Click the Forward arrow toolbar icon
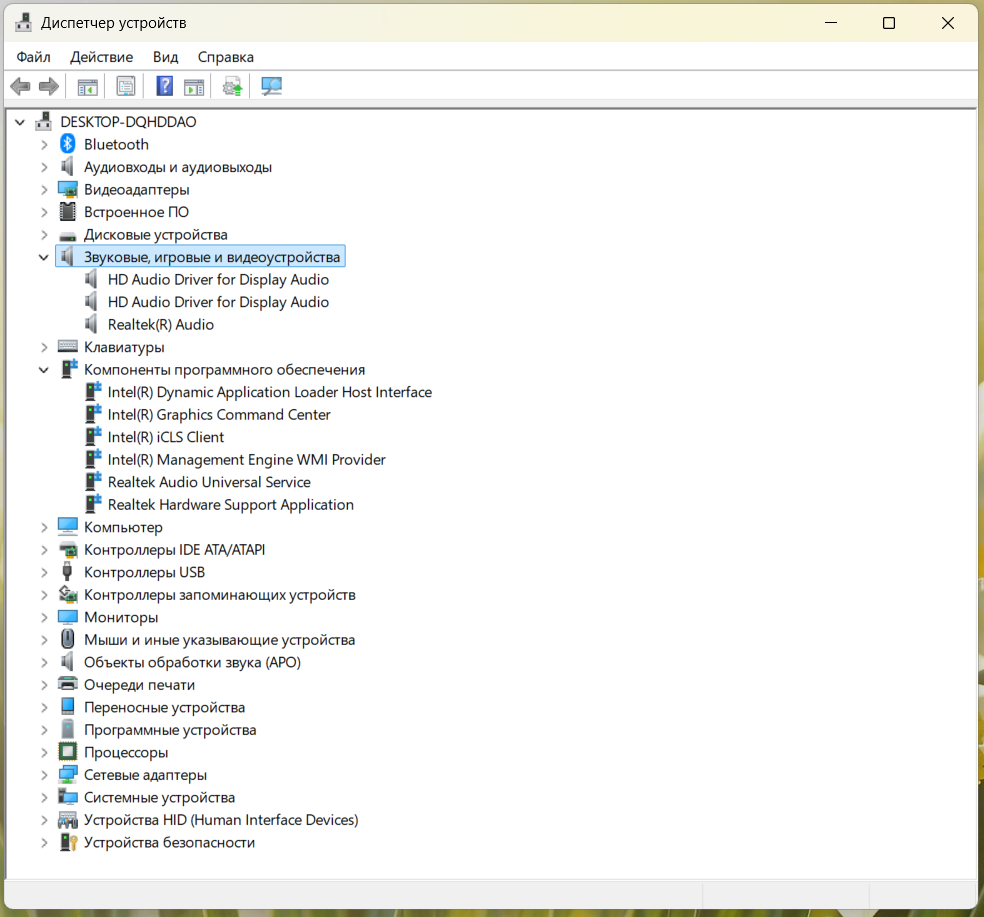 (49, 86)
